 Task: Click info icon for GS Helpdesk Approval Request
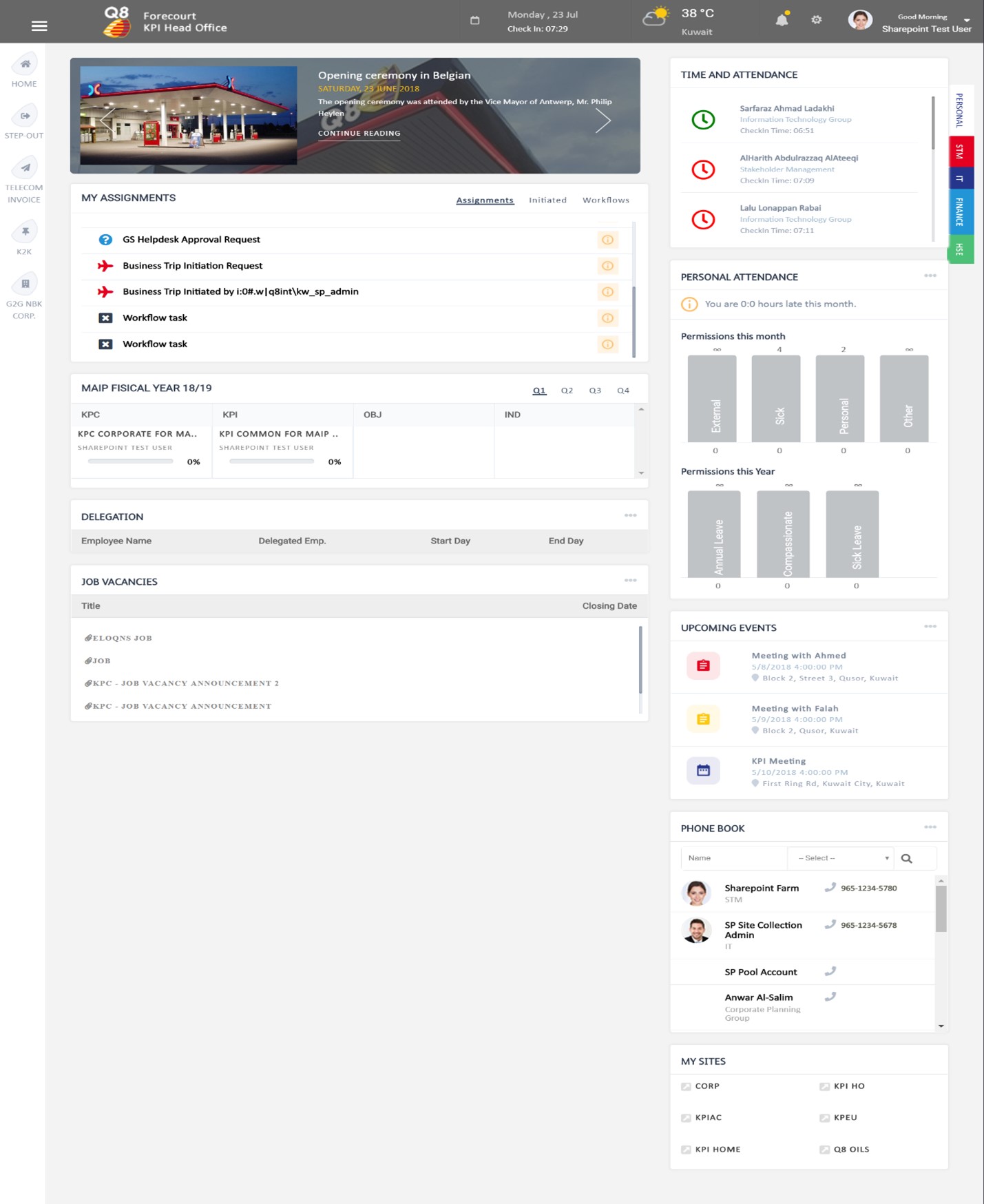click(607, 240)
